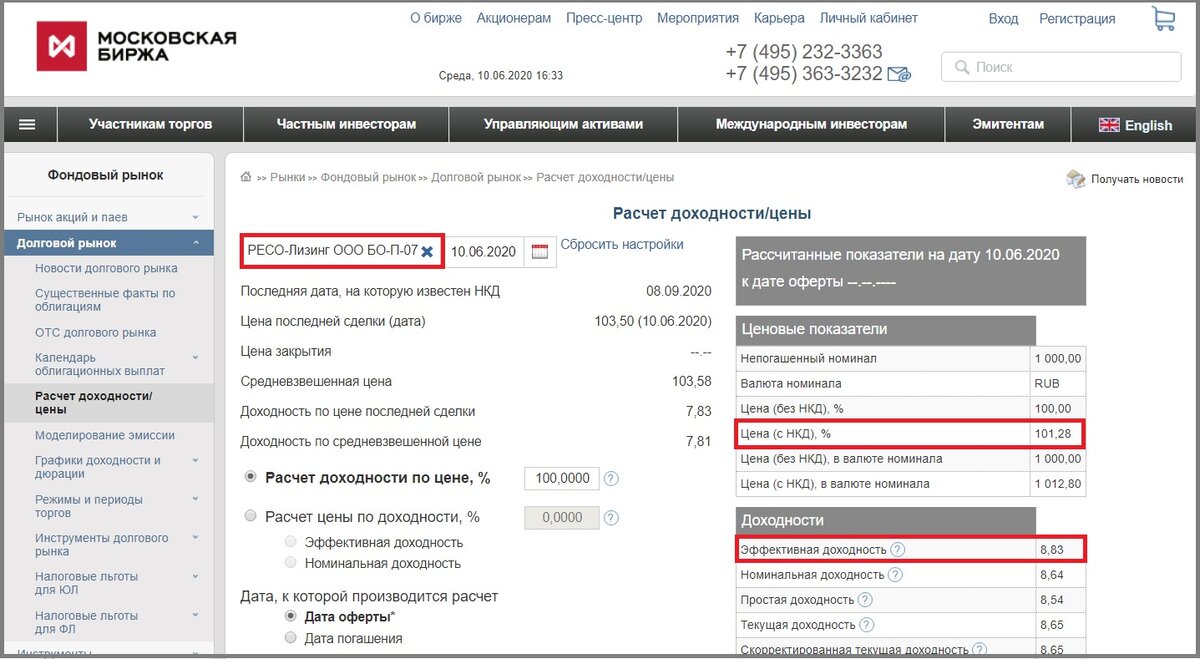Select Расчет доходности по цене radio
Image resolution: width=1200 pixels, height=659 pixels.
tap(251, 478)
